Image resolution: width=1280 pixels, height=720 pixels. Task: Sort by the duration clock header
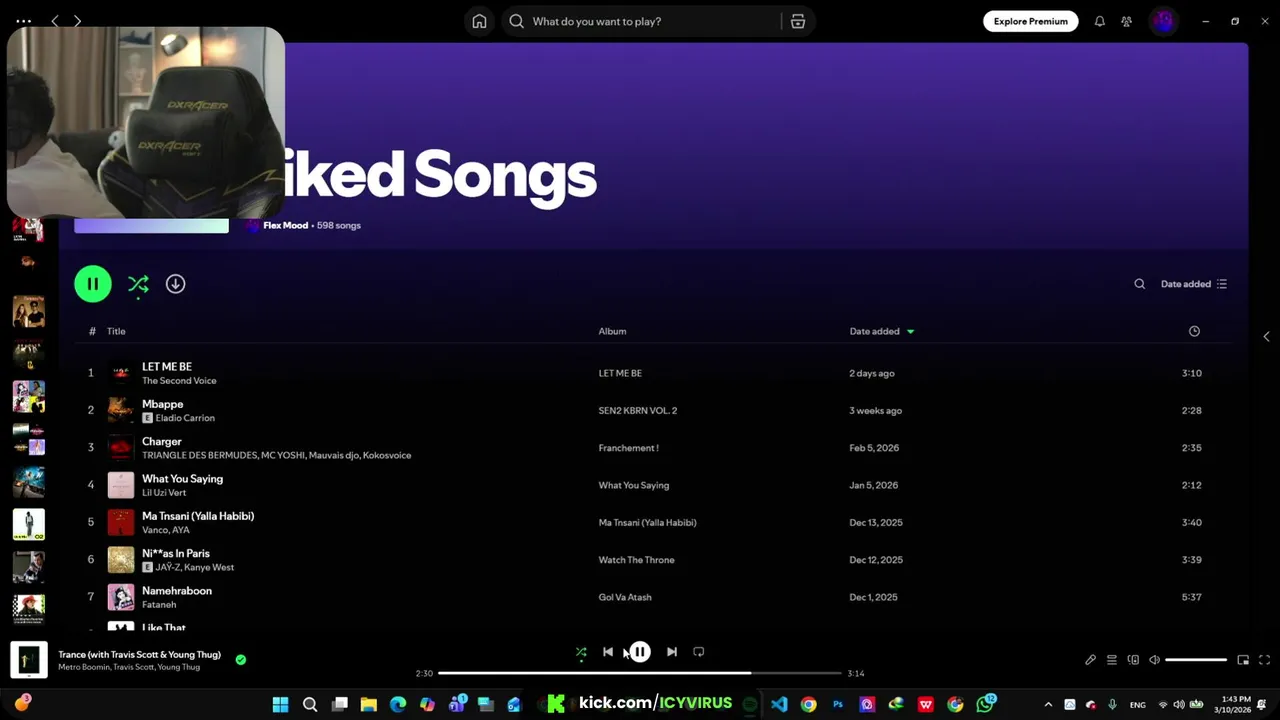[1194, 331]
